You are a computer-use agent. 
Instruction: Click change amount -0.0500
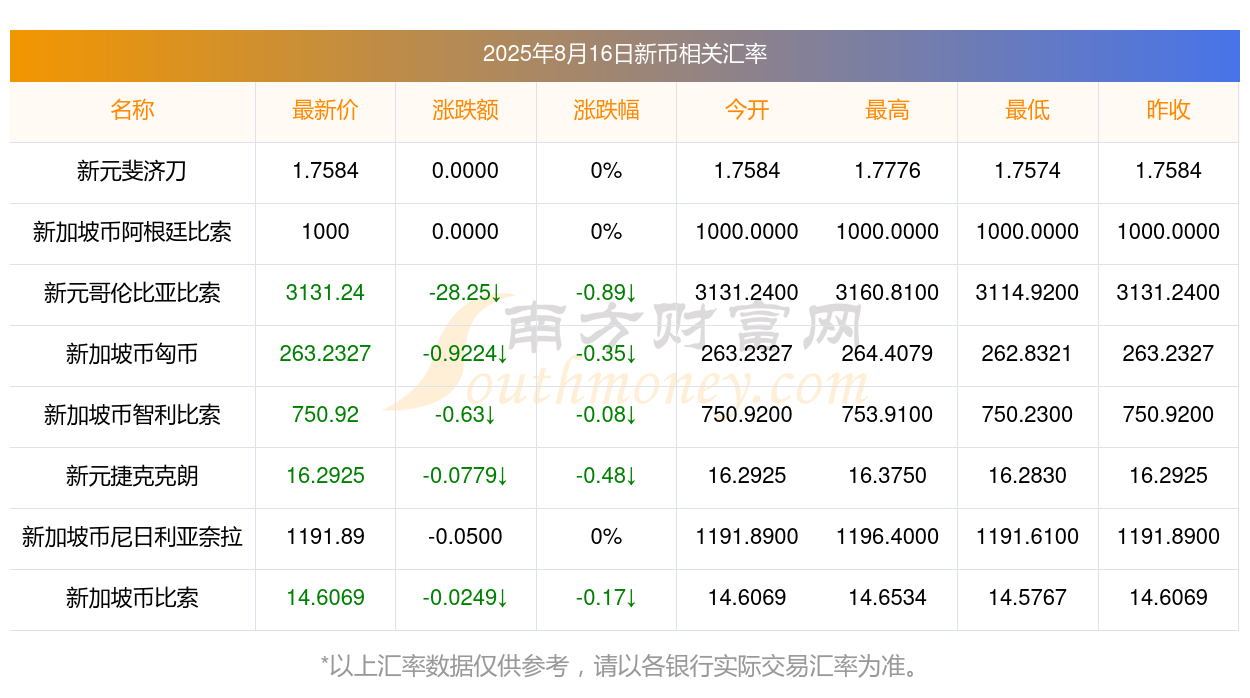point(466,537)
